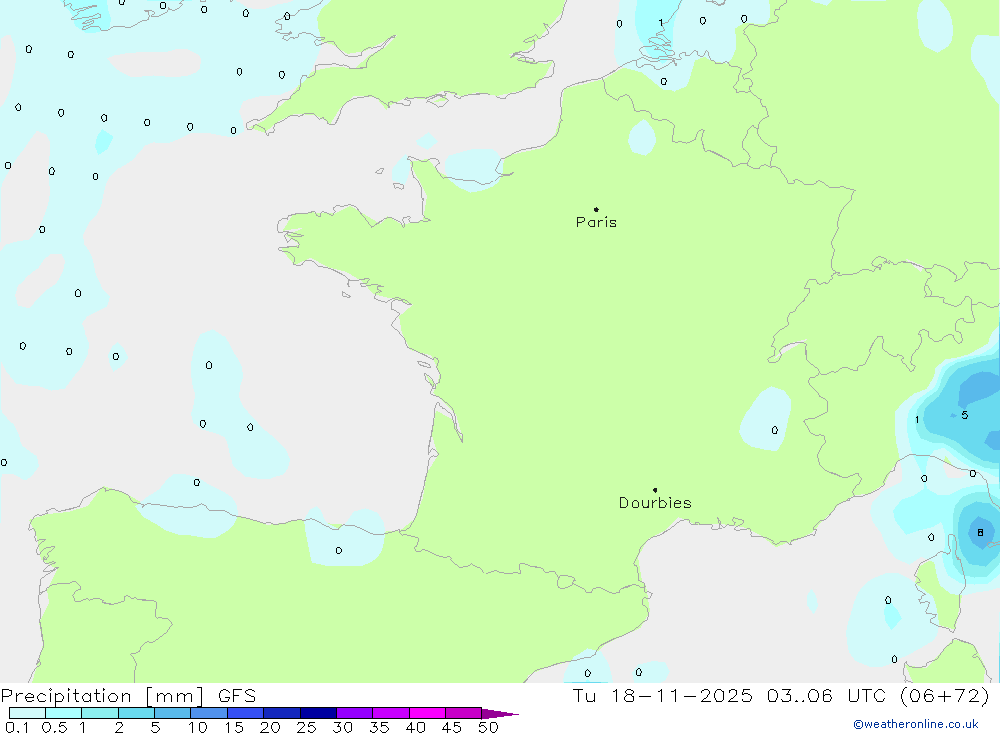Click the legend label 0.5

coord(54,727)
